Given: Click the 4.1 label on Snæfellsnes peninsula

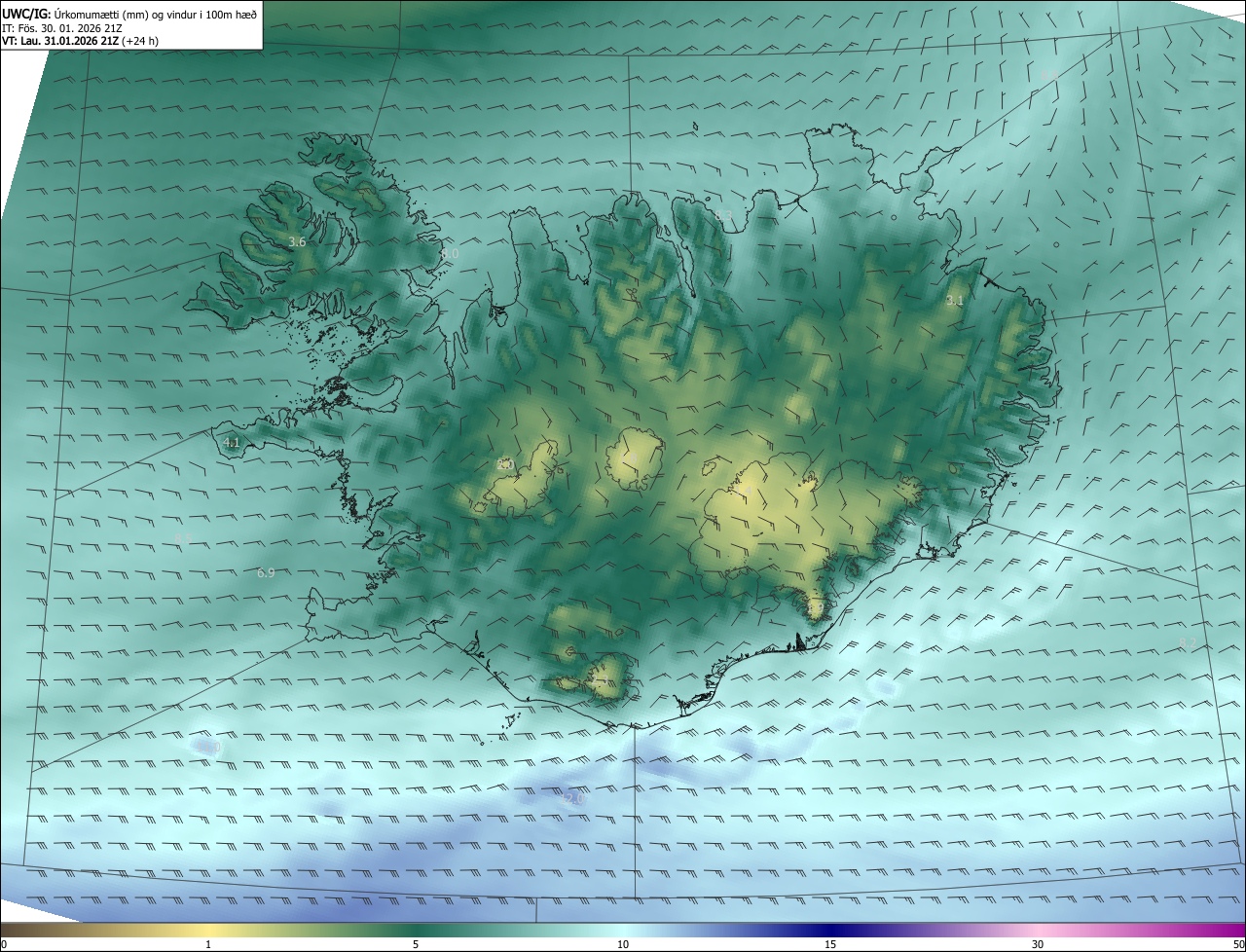Looking at the screenshot, I should [x=231, y=442].
